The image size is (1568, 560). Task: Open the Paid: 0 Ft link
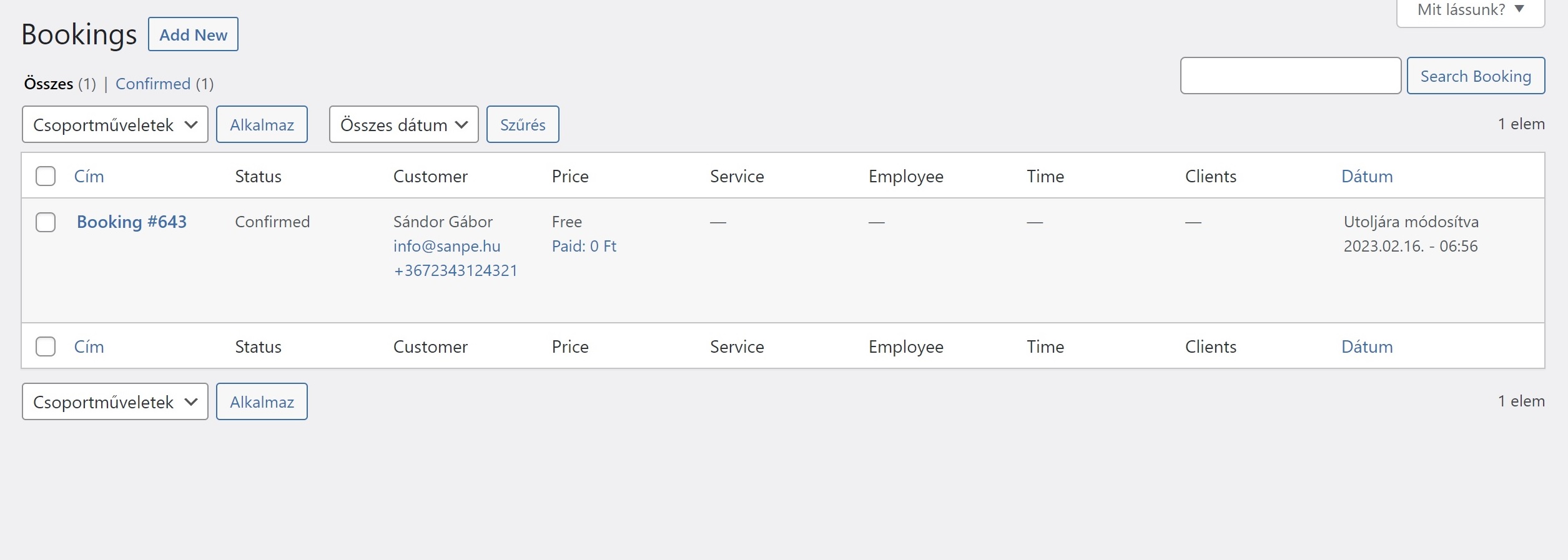click(x=584, y=247)
